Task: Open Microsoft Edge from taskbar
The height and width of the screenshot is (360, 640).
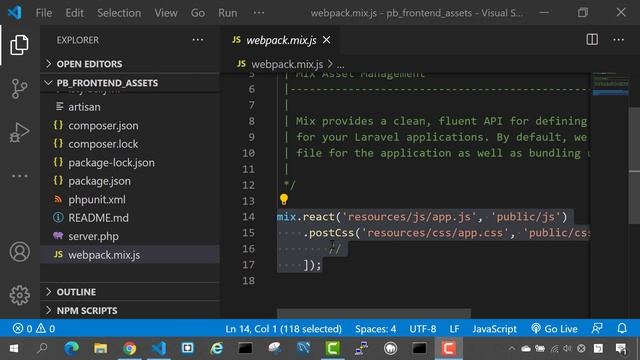Action: [72, 349]
